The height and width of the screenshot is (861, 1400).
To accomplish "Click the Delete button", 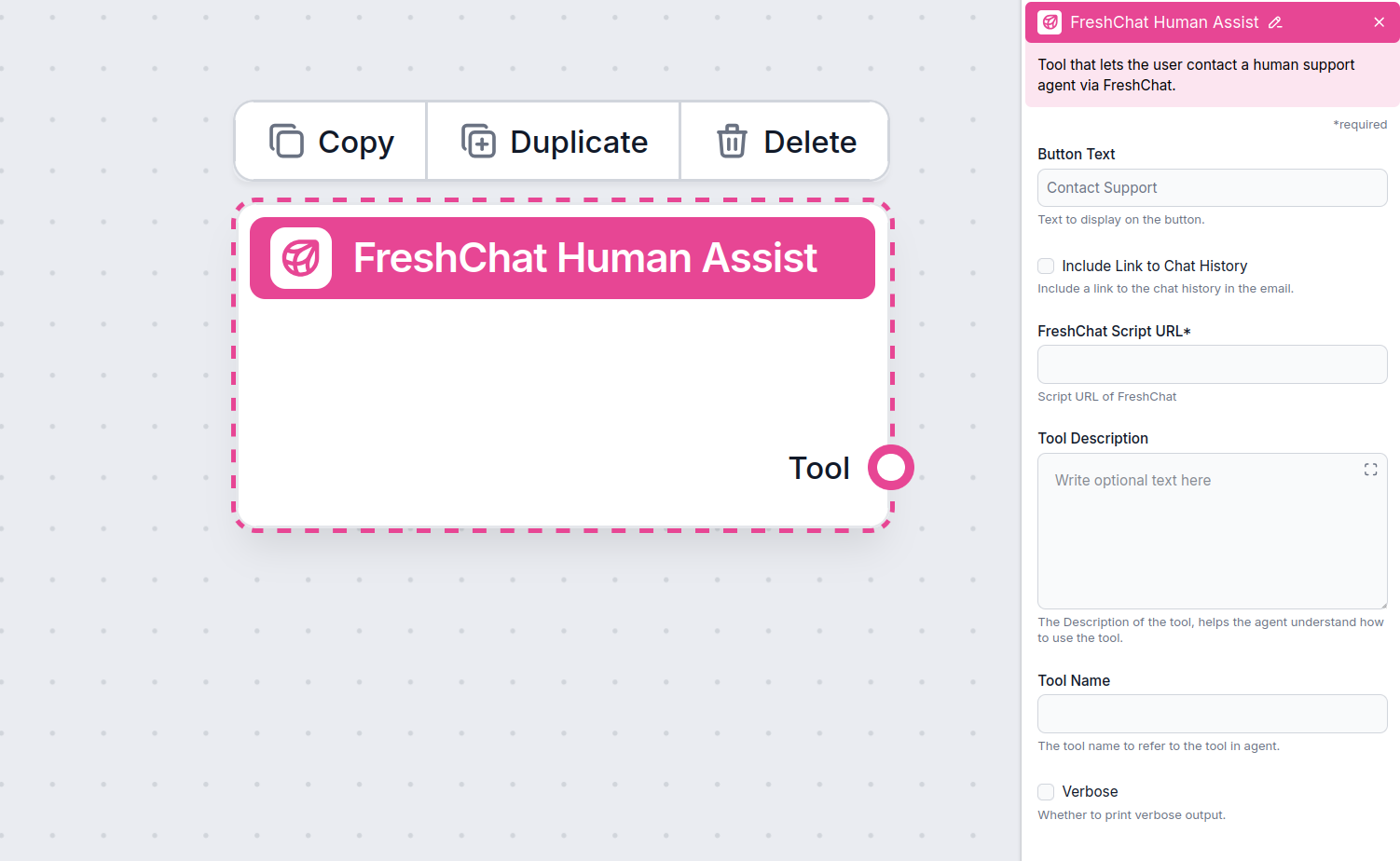I will 784,141.
